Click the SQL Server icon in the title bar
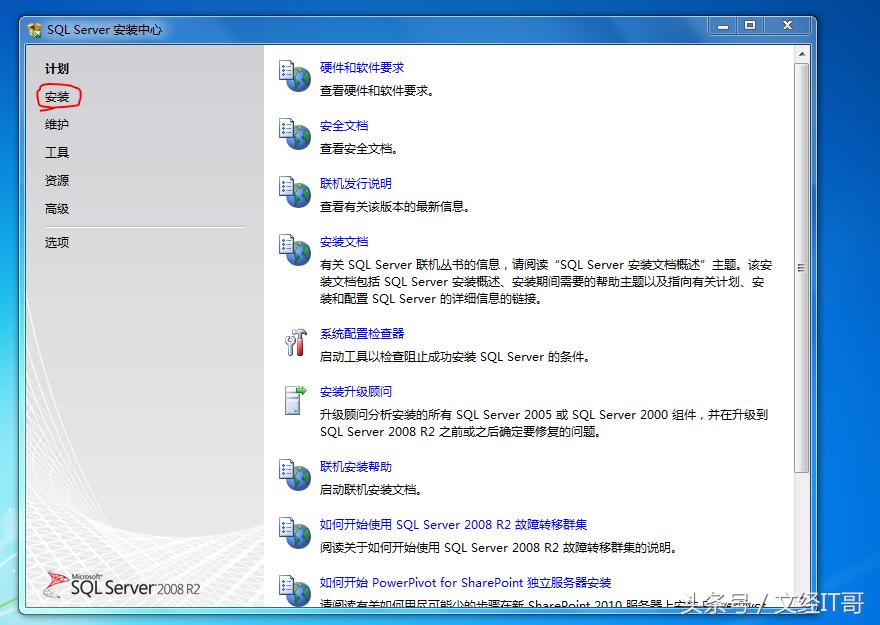880x625 pixels. (x=34, y=30)
